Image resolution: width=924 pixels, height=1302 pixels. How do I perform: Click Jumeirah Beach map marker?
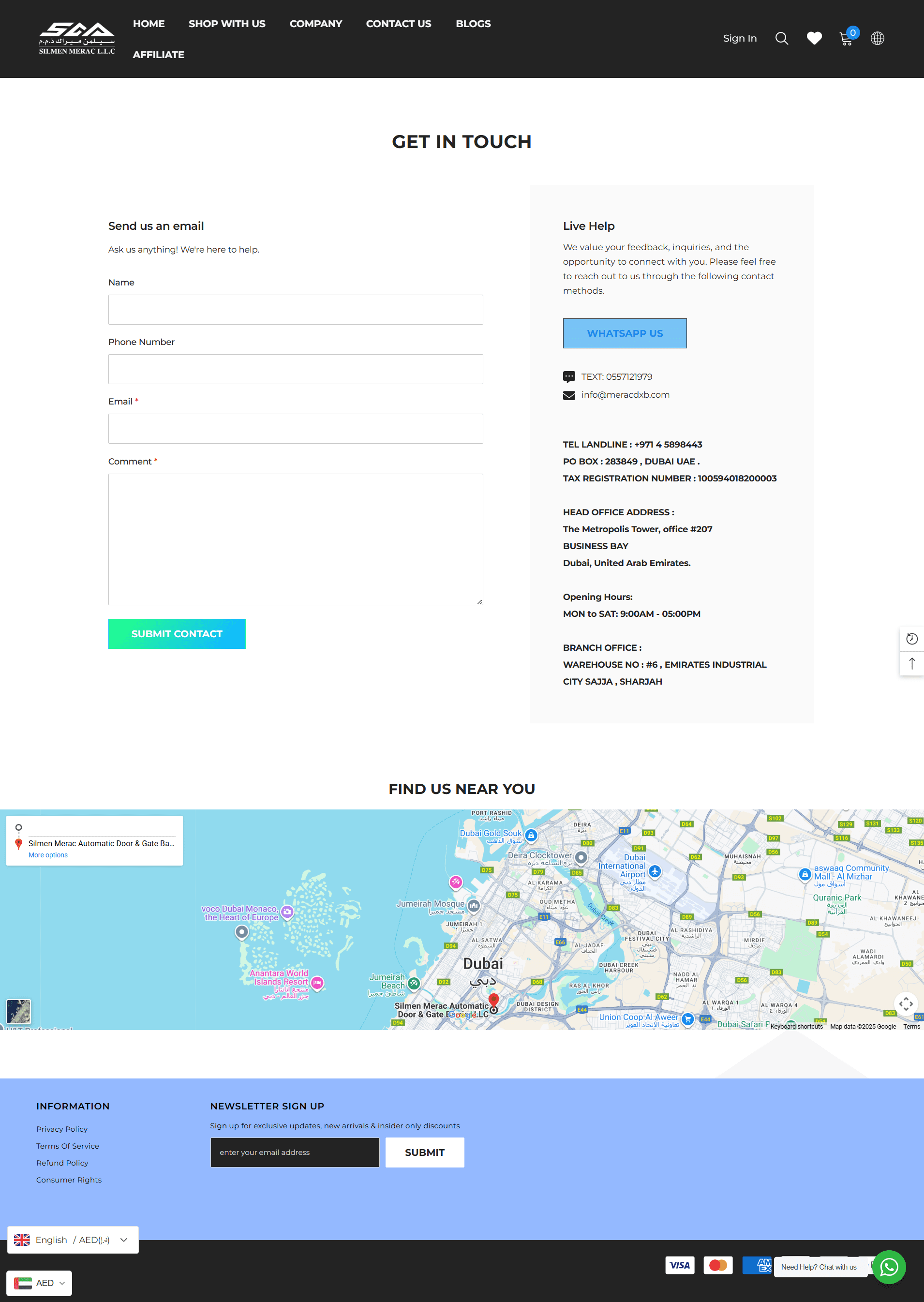[x=414, y=983]
